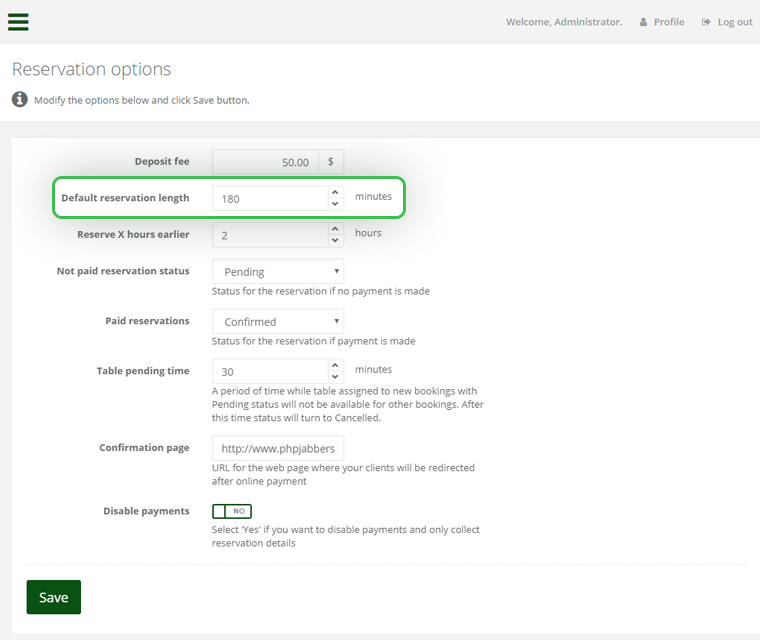Click the Profile user icon
This screenshot has width=760, height=640.
point(643,22)
